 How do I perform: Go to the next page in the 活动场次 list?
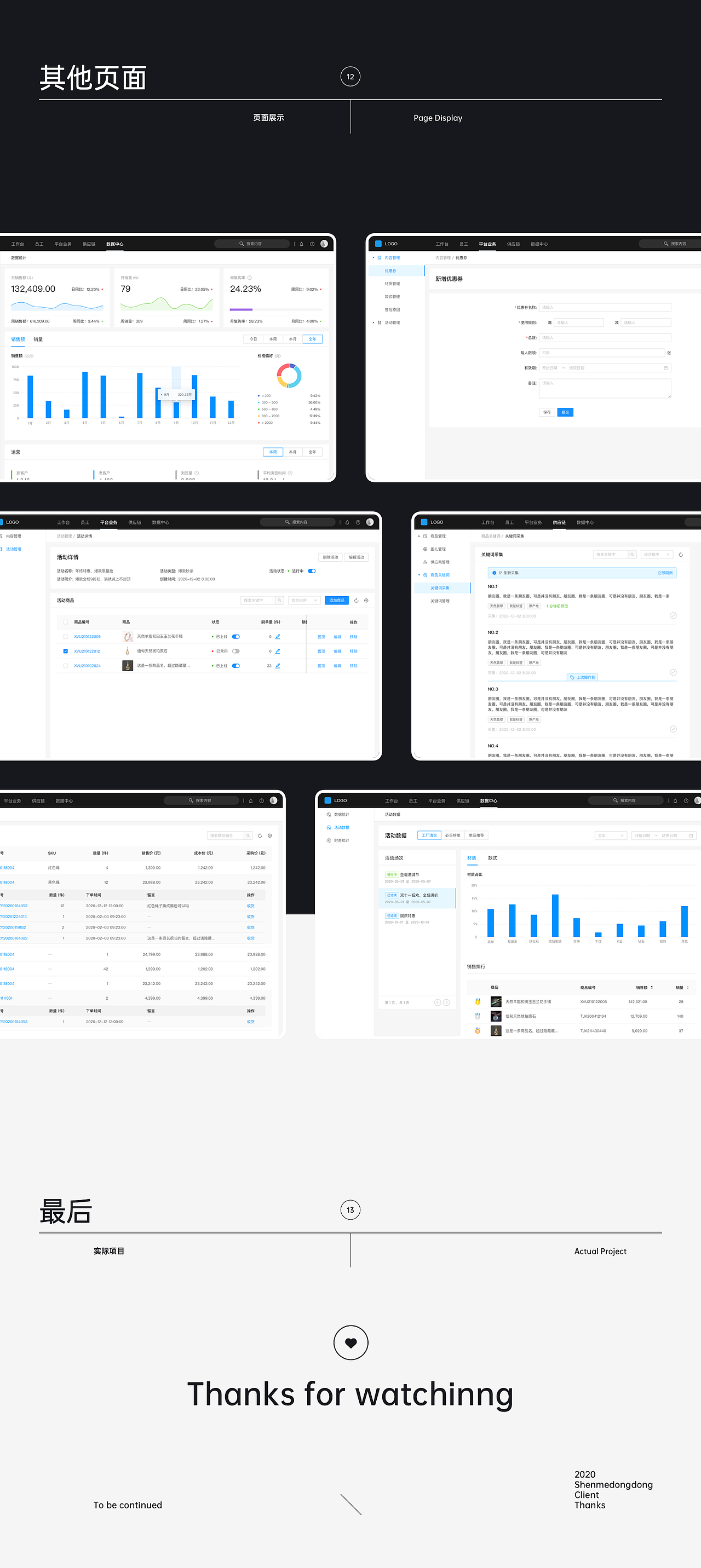[446, 1002]
